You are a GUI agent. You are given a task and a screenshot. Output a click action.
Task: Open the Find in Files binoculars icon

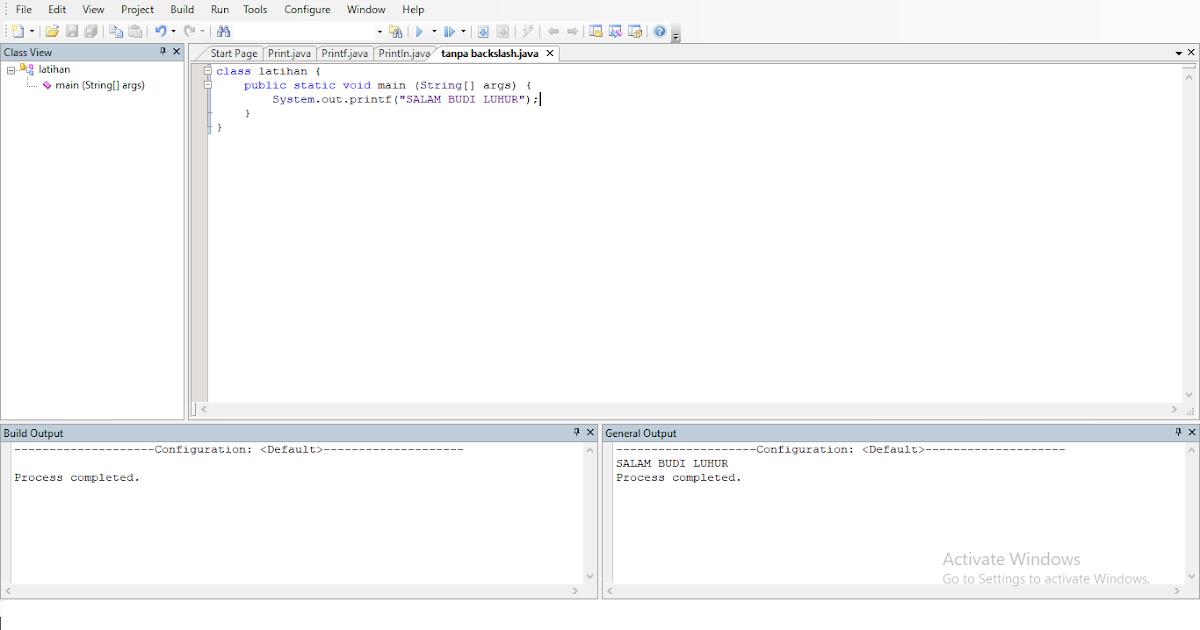[x=223, y=31]
